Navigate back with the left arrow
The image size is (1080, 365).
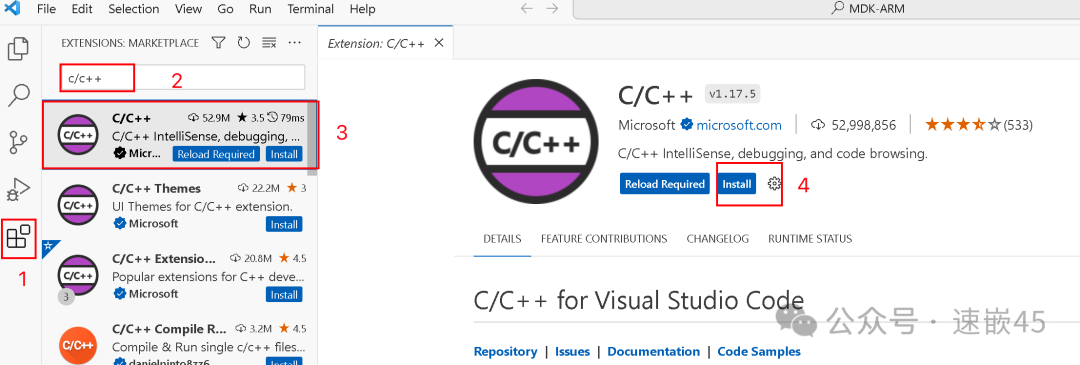click(x=527, y=9)
